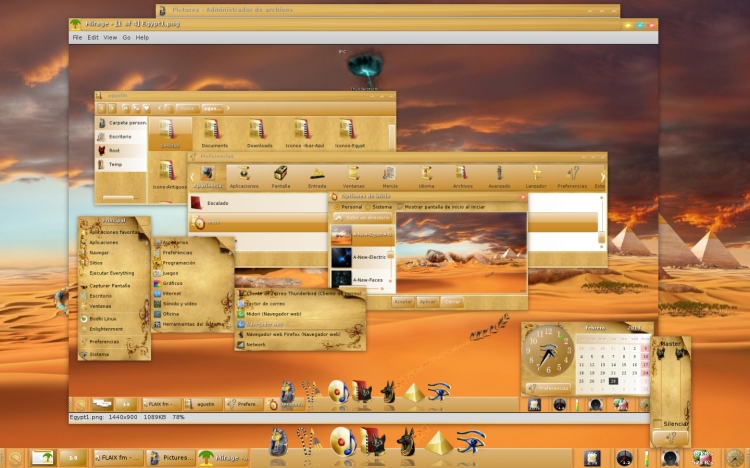Open the Aplicaciones tab icon in Preferencias window
Viewport: 750px width, 468px height.
[x=244, y=177]
